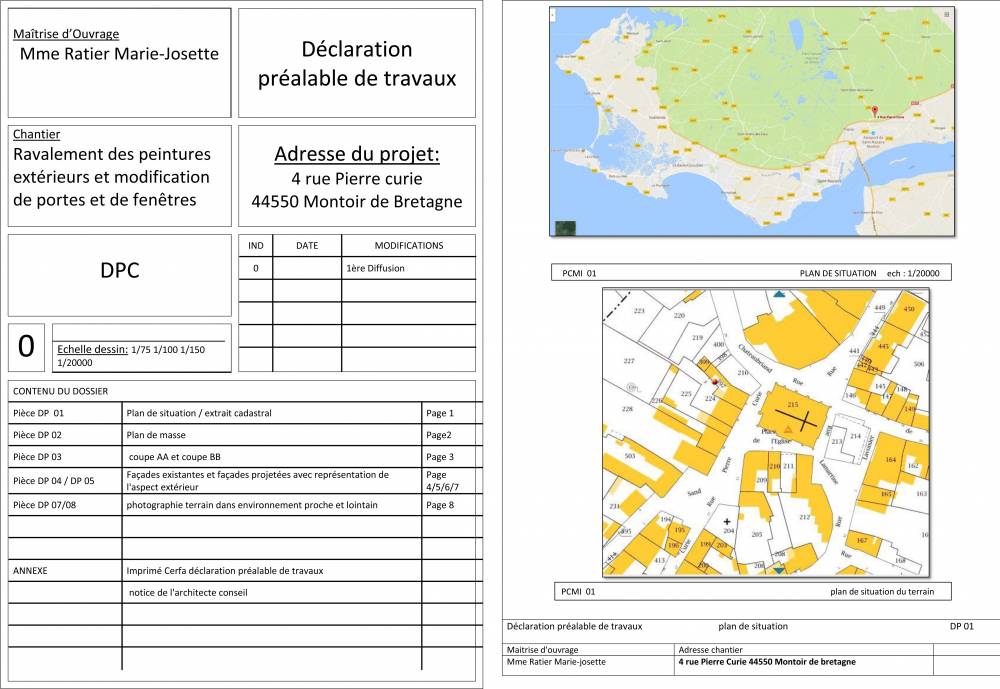Screen dimensions: 1000x689
Task: Click the orange triangle on Place de l'Eglise
Action: pyautogui.click(x=788, y=430)
